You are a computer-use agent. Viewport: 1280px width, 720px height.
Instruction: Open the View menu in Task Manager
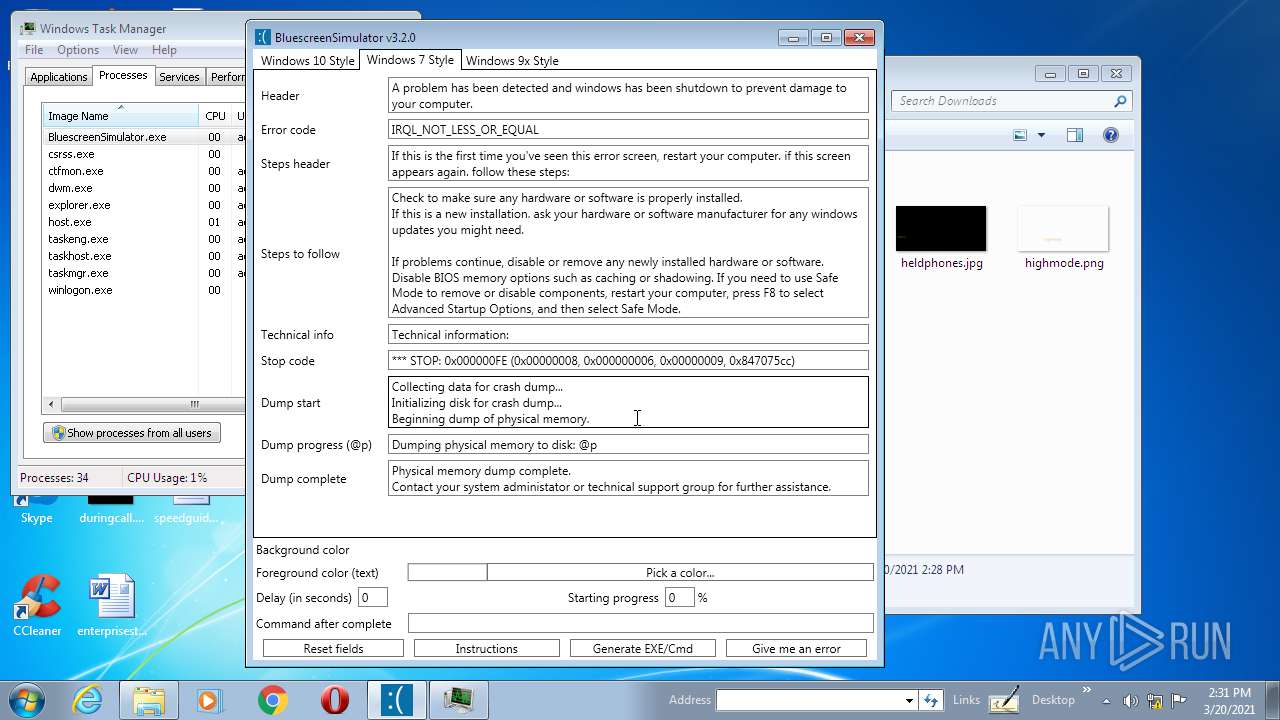pos(125,50)
